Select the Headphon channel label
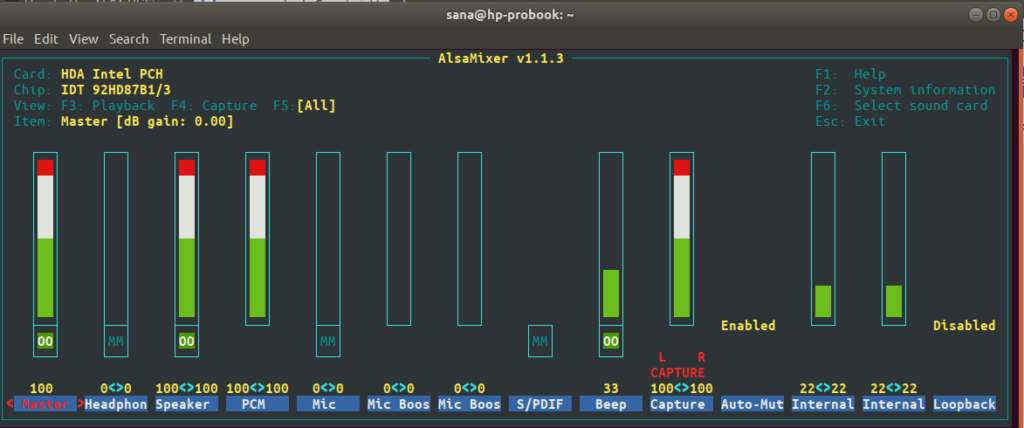The height and width of the screenshot is (428, 1024). point(116,404)
